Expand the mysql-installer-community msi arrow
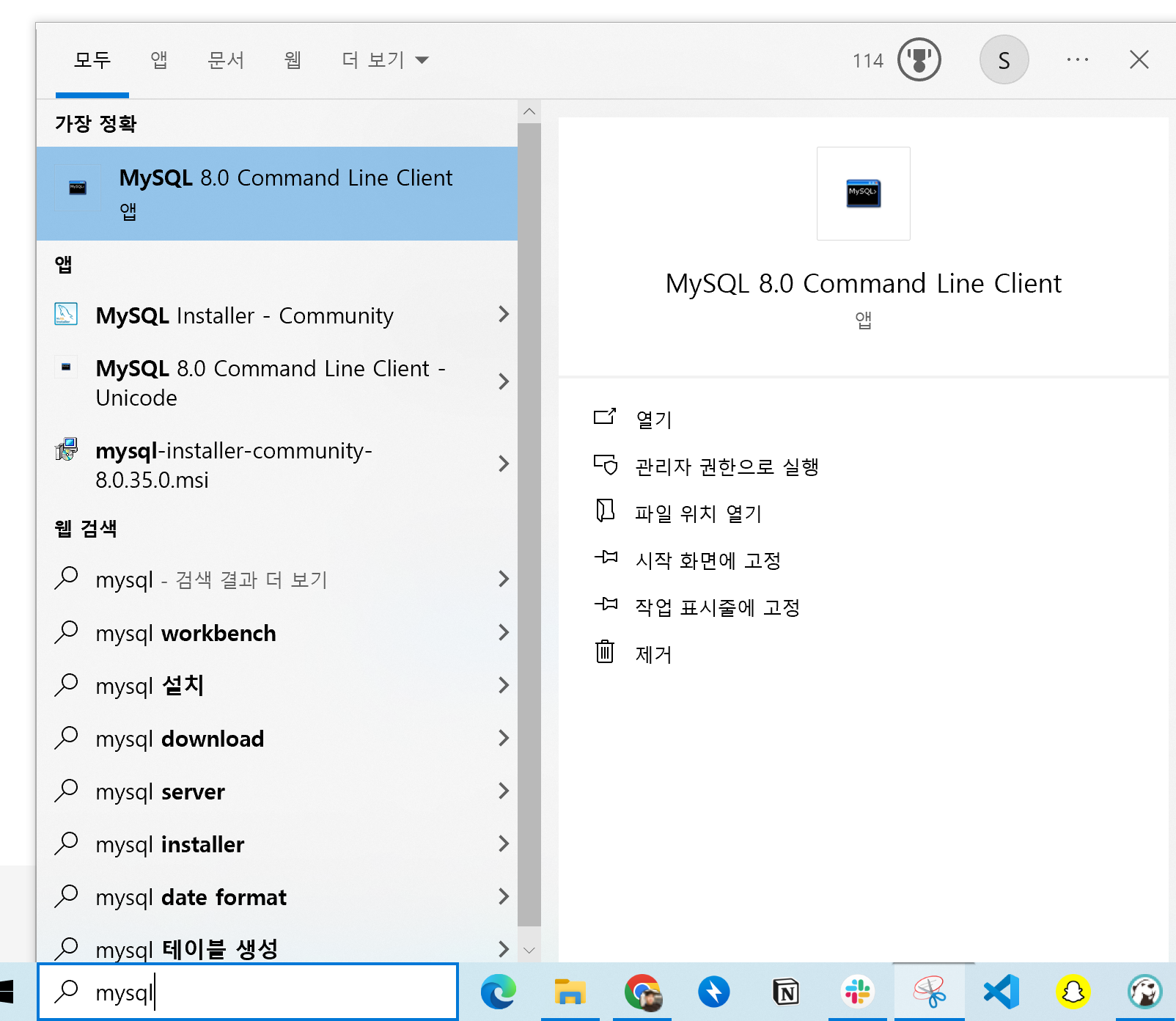This screenshot has height=1021, width=1176. 504,464
